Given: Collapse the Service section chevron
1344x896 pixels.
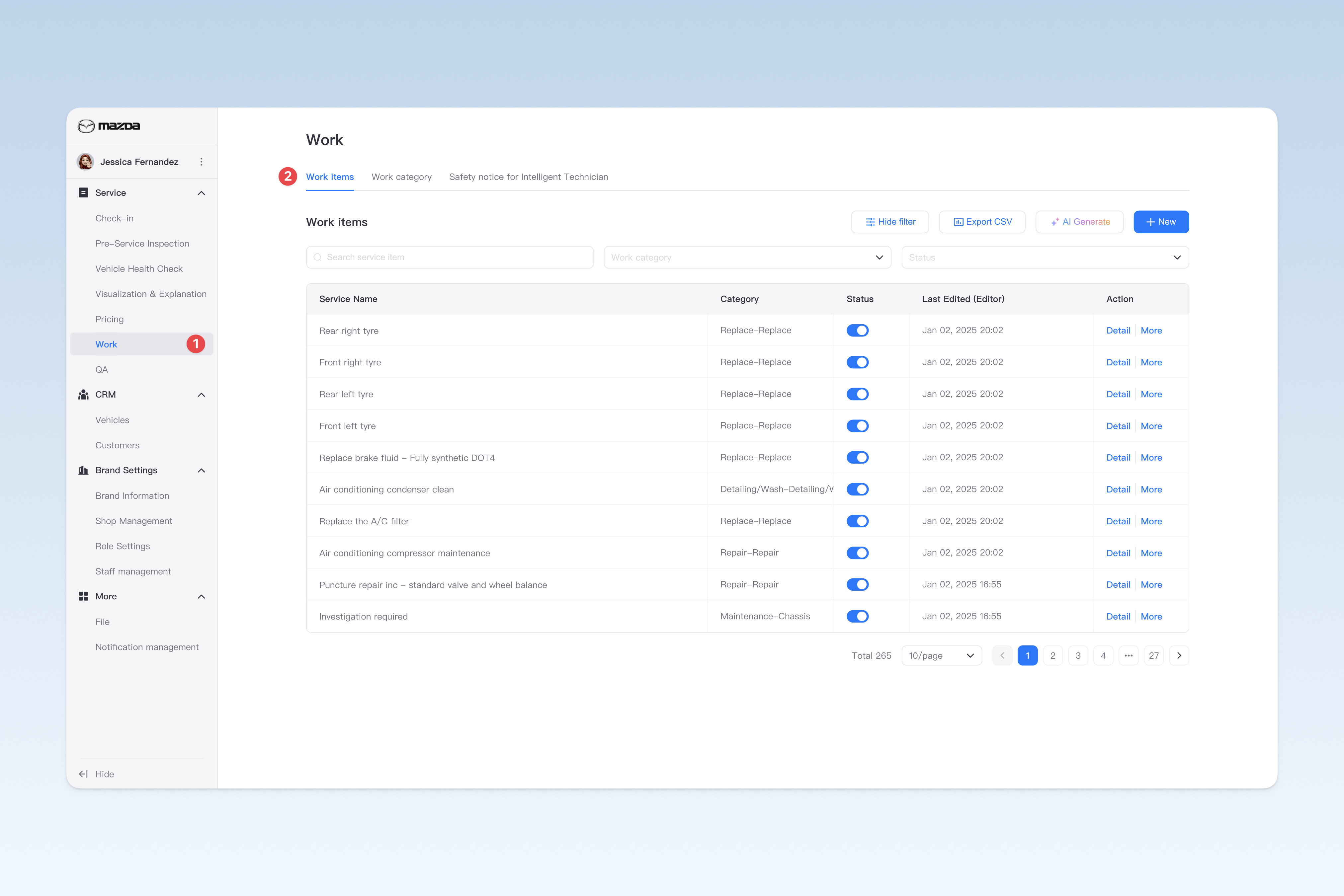Looking at the screenshot, I should (x=201, y=193).
